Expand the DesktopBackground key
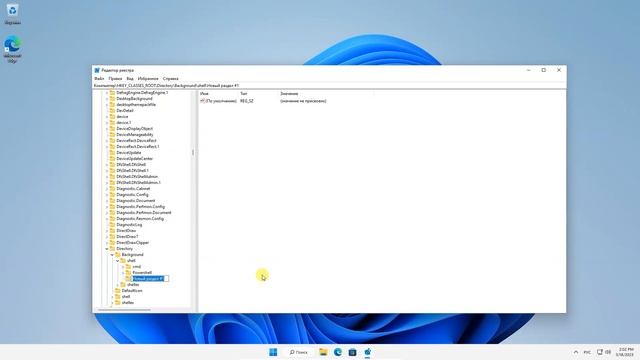640x360 pixels. [107, 98]
